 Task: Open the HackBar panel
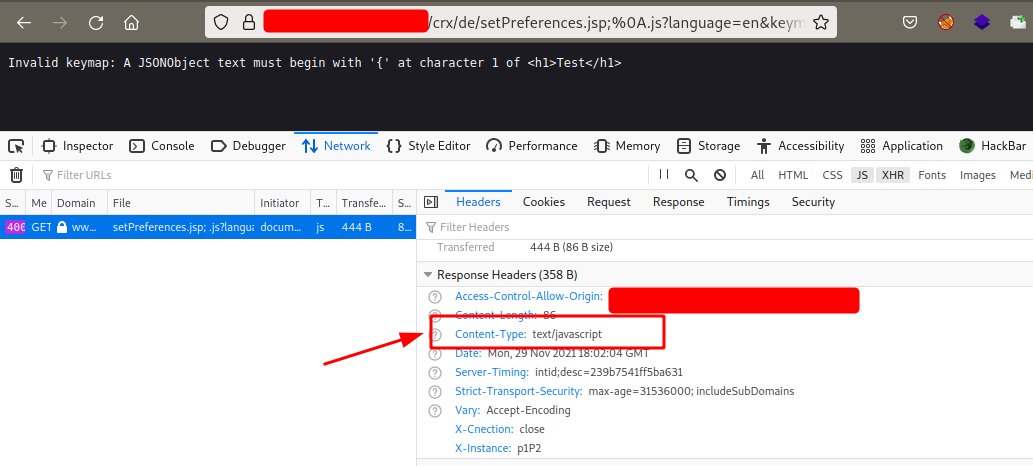click(994, 146)
